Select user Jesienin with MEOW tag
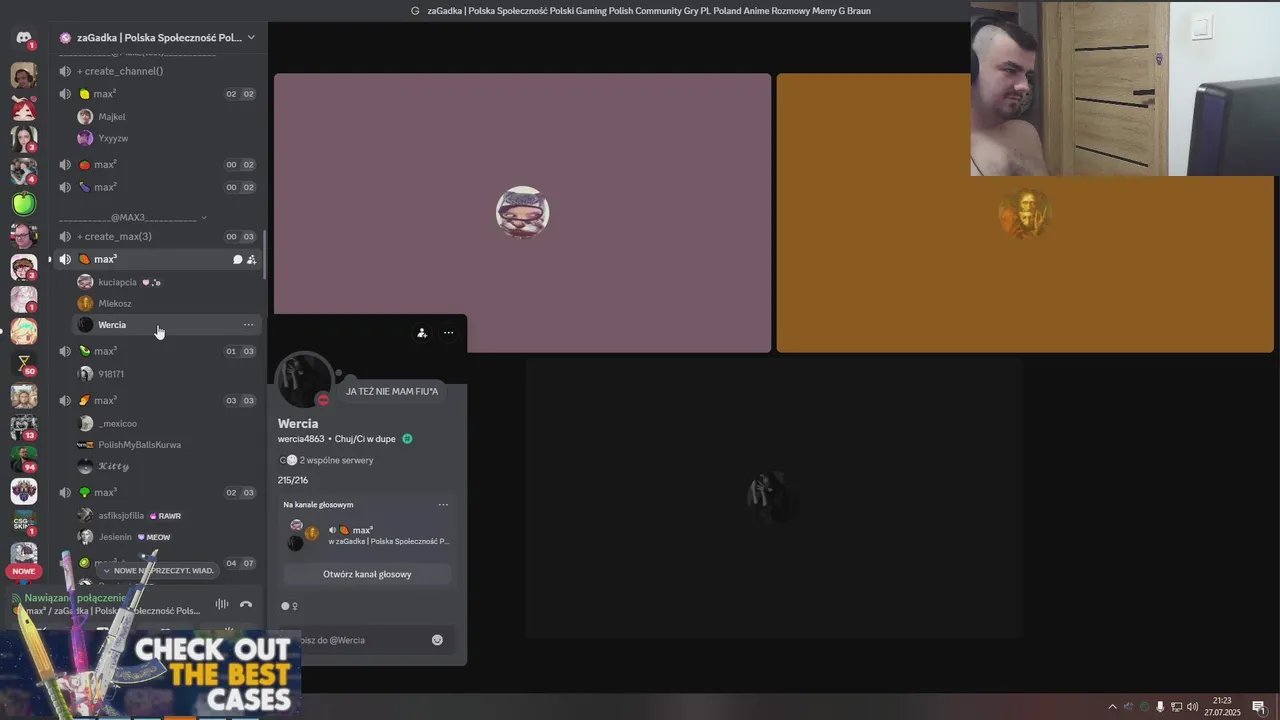The width and height of the screenshot is (1280, 720). click(x=165, y=537)
